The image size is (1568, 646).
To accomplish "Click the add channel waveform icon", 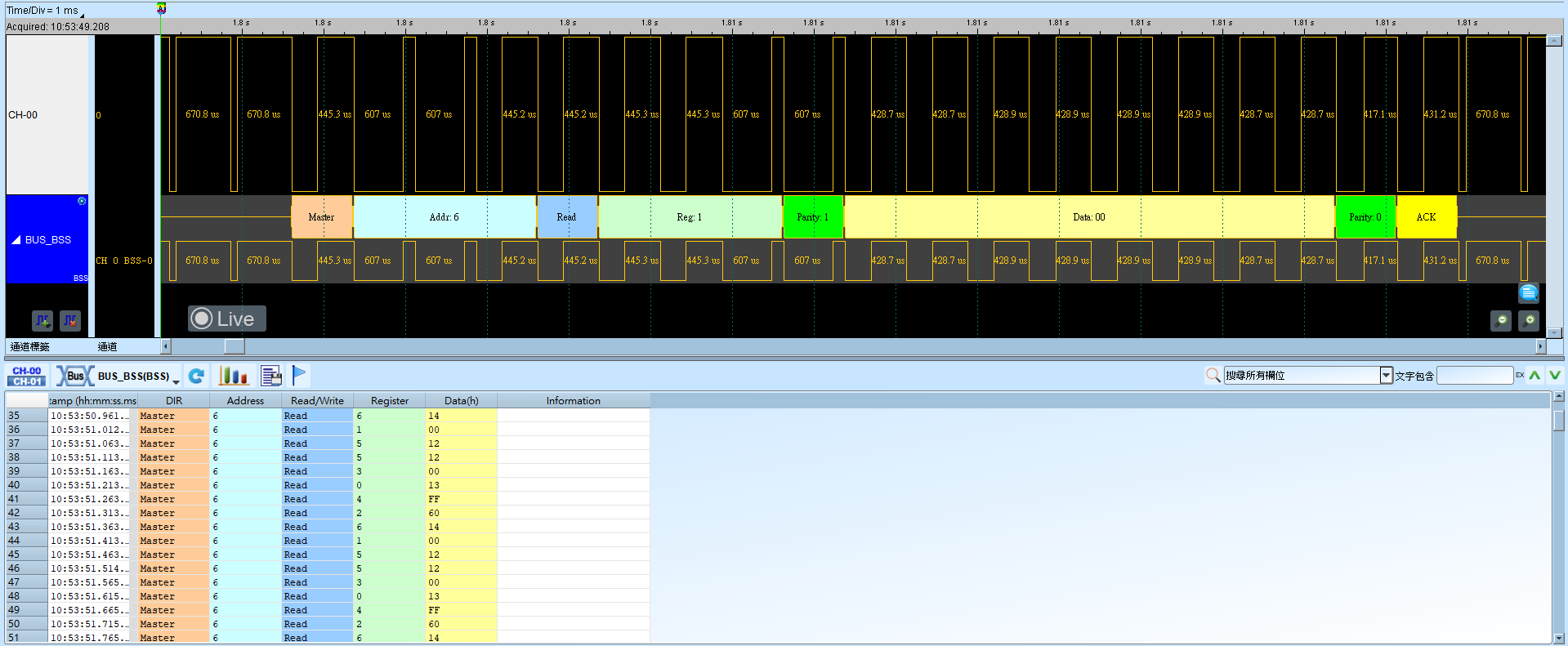I will [42, 321].
